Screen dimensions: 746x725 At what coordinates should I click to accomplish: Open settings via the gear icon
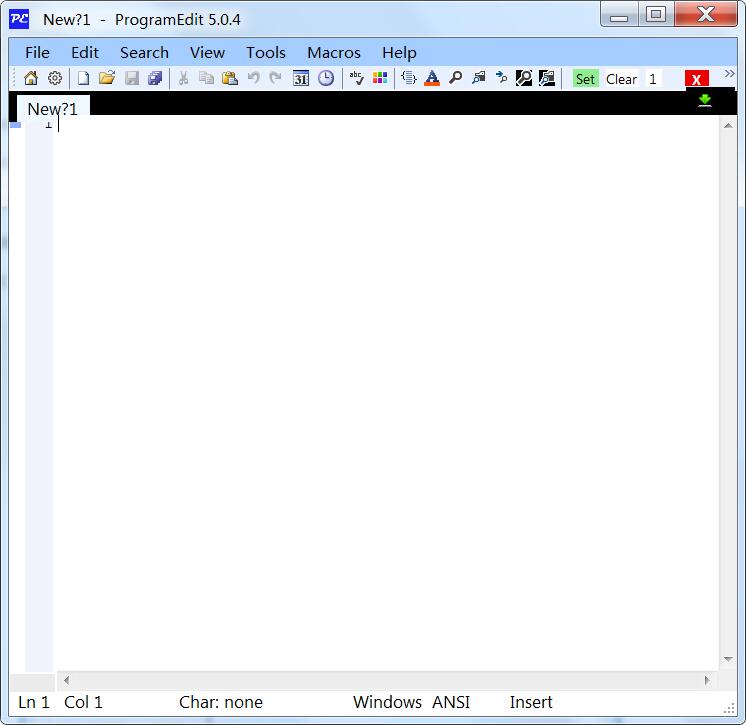click(55, 78)
